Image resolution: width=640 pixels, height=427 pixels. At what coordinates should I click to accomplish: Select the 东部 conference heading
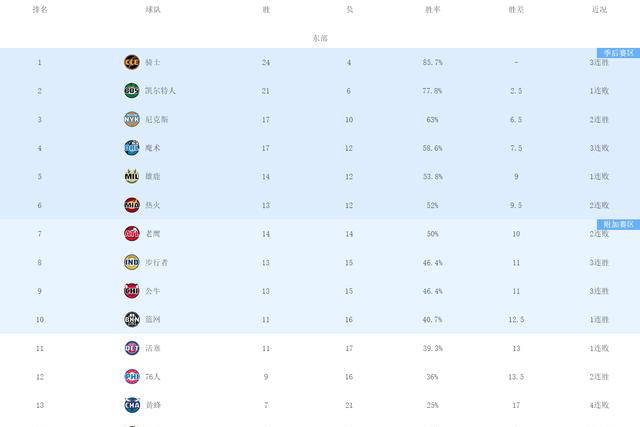[319, 38]
